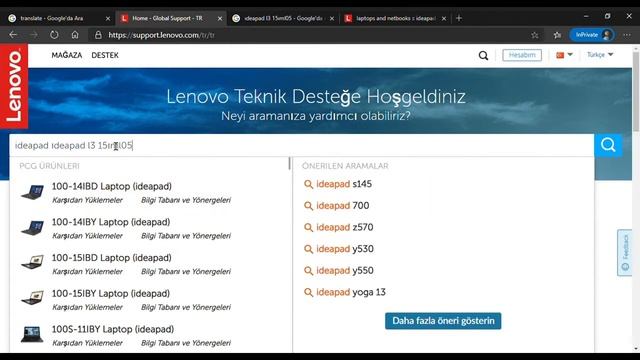Choose suggested search ideapad s145
640x360 pixels.
tap(338, 184)
